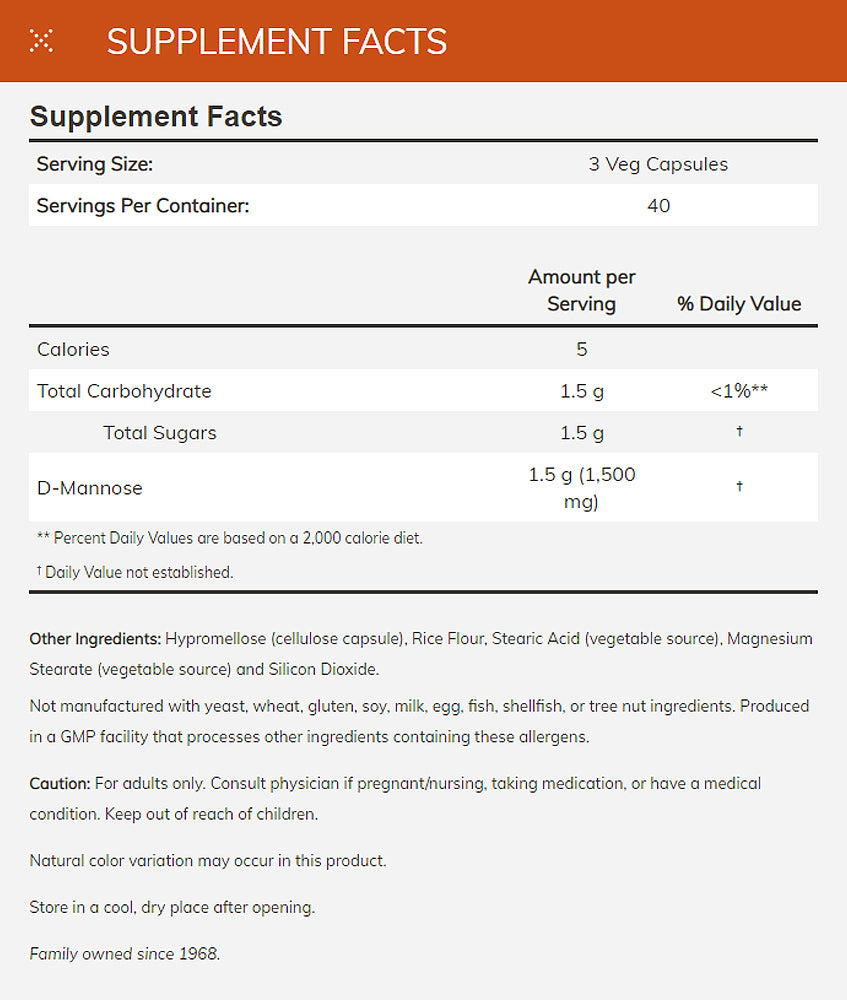Click the servings count of 40
Screen dimensions: 847x1000
658,206
